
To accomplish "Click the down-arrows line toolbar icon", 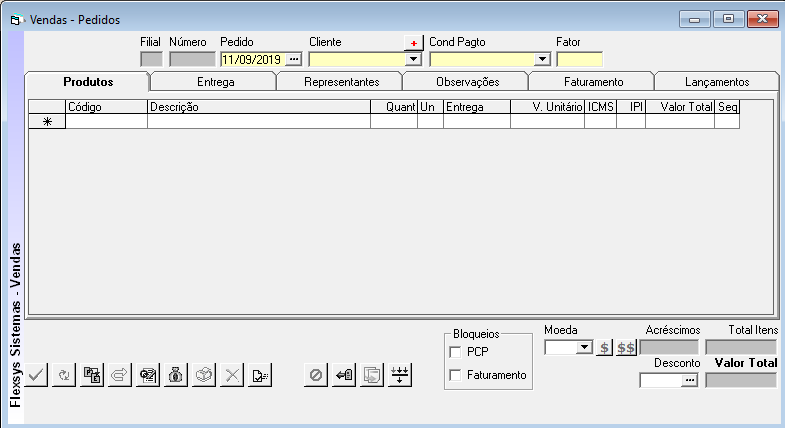I will [x=400, y=375].
